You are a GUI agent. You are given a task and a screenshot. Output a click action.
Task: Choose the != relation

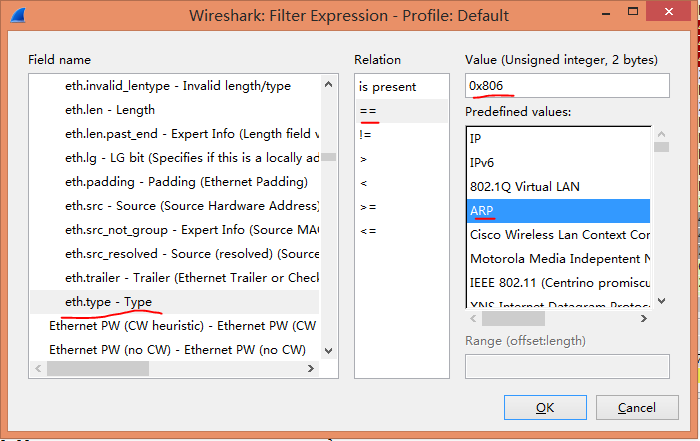tap(402, 135)
